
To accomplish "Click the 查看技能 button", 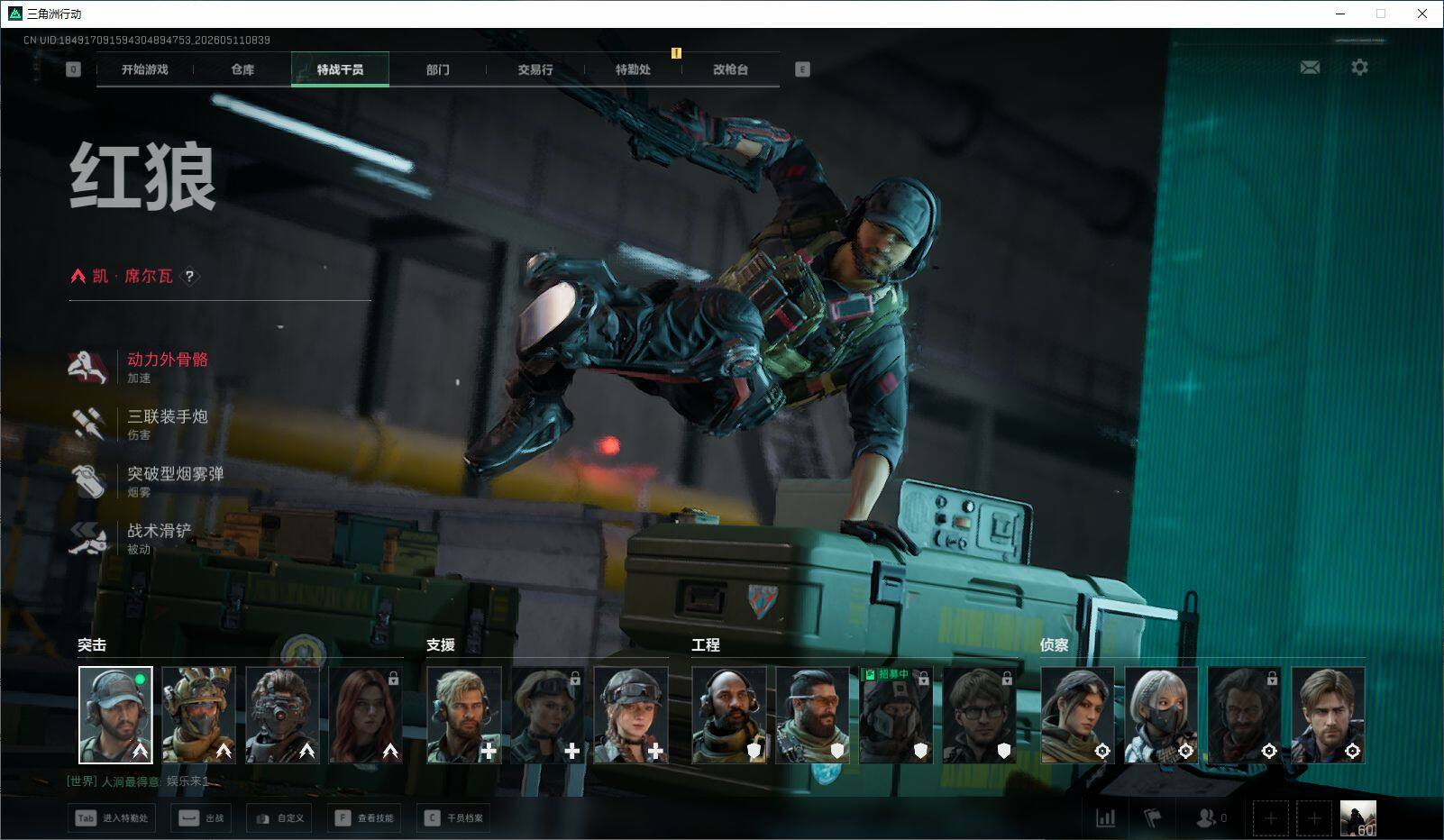I will coord(366,818).
